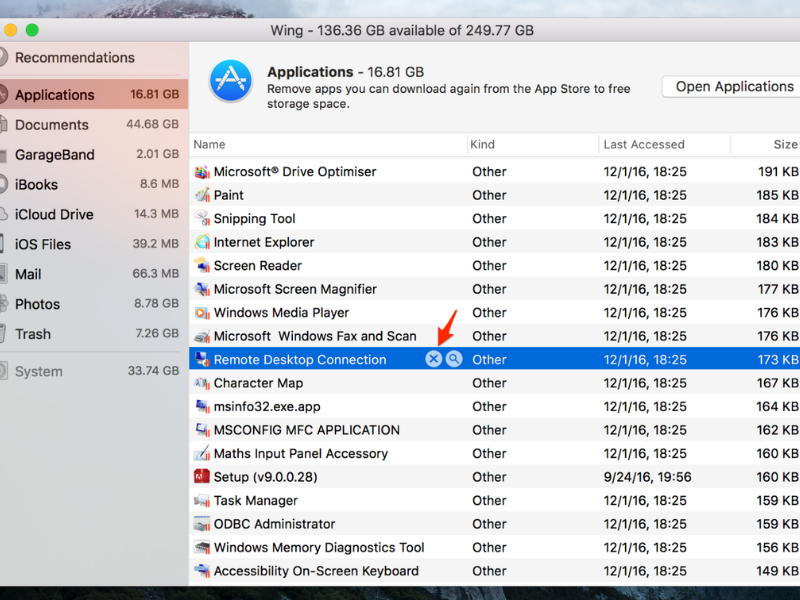Click the Paint app icon

(x=202, y=195)
